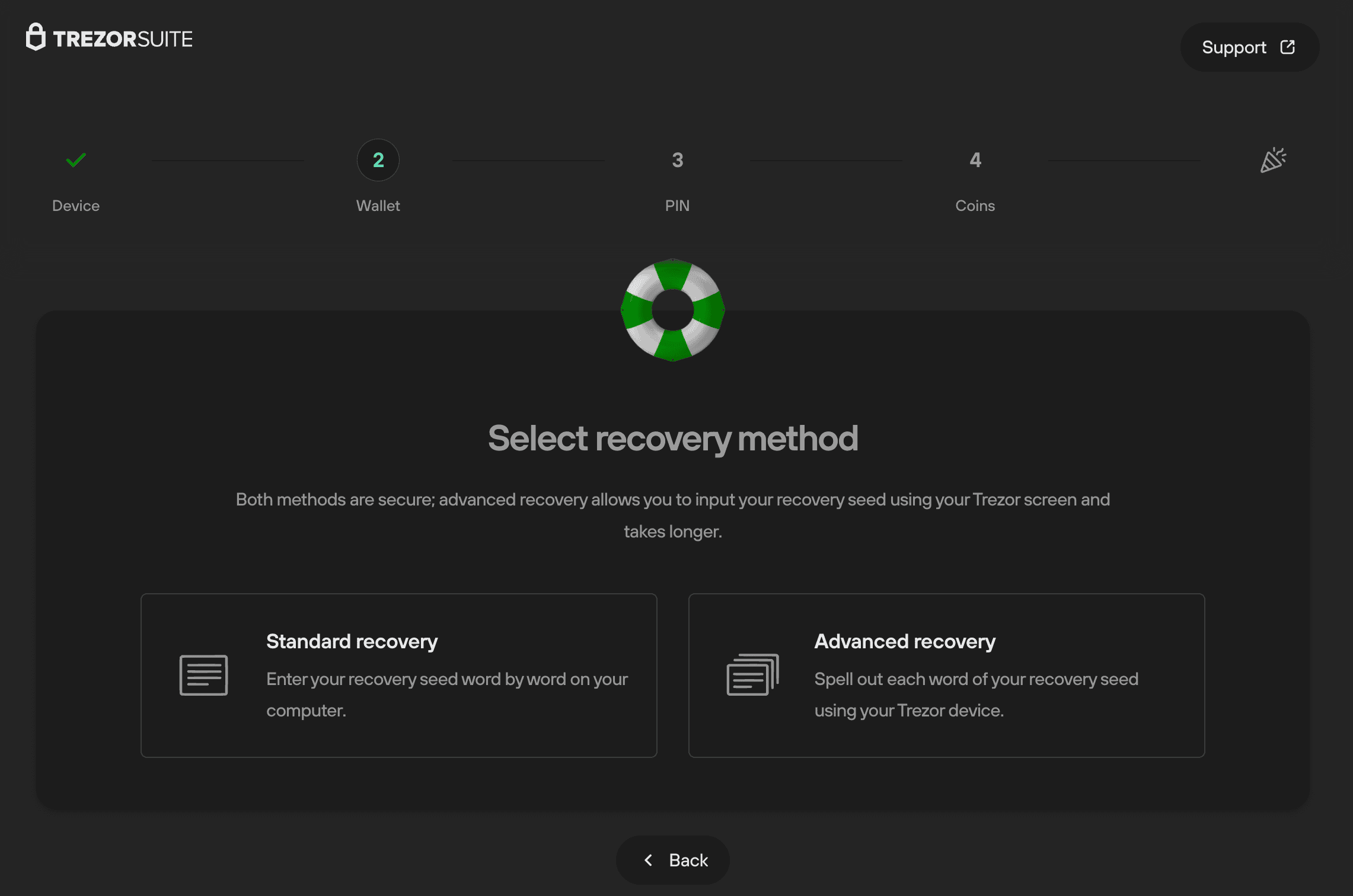The width and height of the screenshot is (1353, 896).
Task: Click text 'Both methods are secure' description
Action: pyautogui.click(x=673, y=516)
